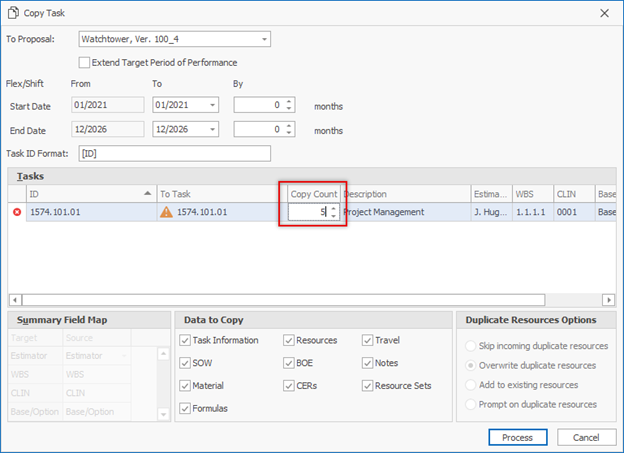Screen dimensions: 624x453
Task: Increase Copy Count with up arrow
Action: (334, 208)
